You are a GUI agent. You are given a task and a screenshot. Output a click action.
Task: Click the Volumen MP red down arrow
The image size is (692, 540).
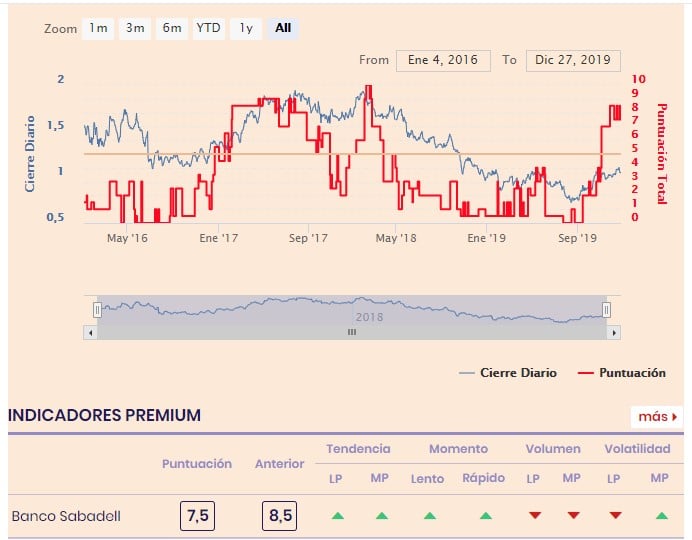(x=573, y=515)
